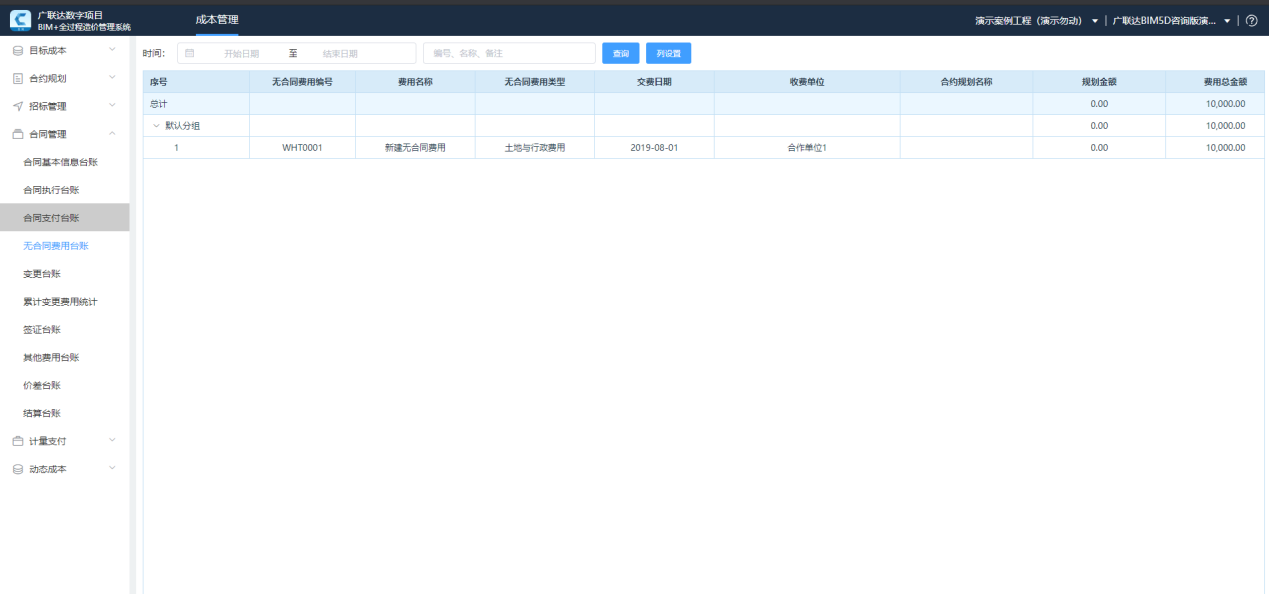Open help via the question mark icon
Screen dimensions: 1269x594
tap(1251, 21)
